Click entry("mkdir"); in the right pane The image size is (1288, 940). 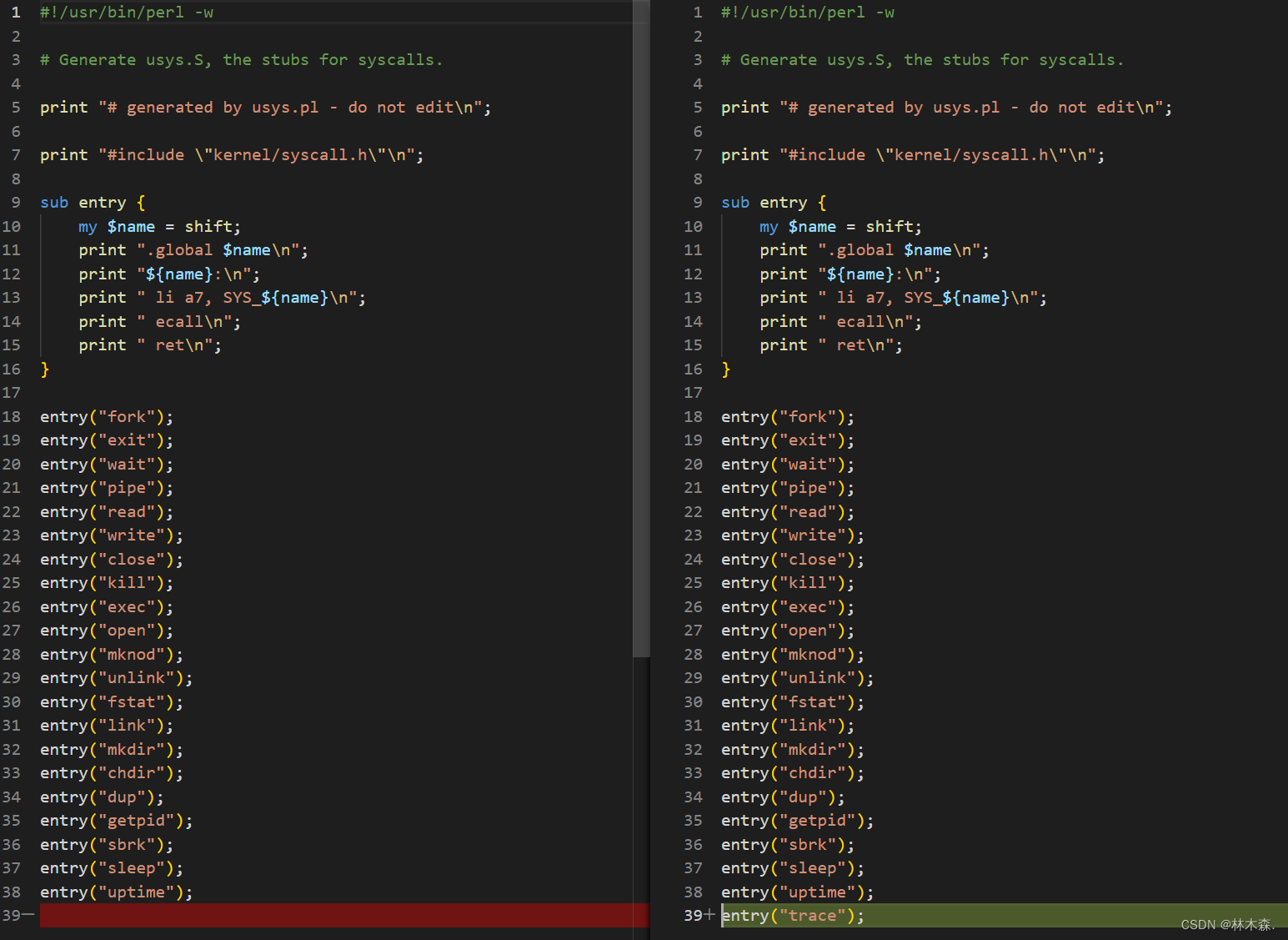click(793, 750)
